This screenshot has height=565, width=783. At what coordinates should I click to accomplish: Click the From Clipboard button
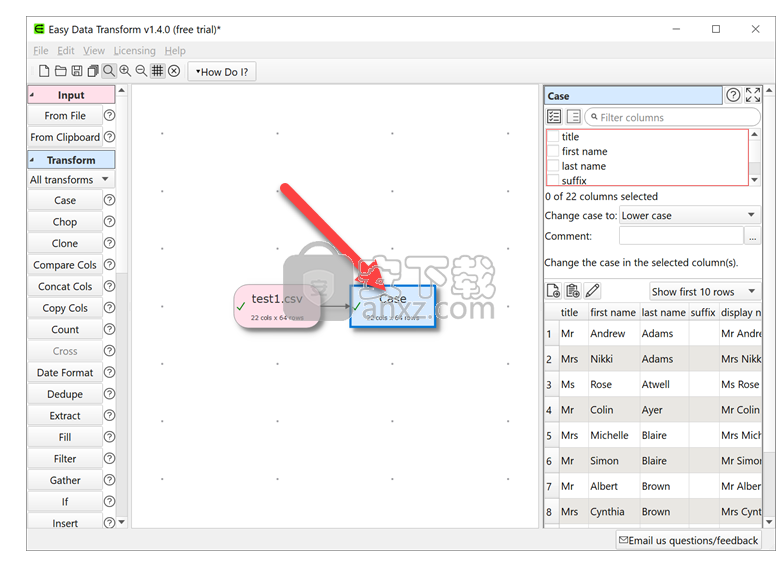(65, 137)
